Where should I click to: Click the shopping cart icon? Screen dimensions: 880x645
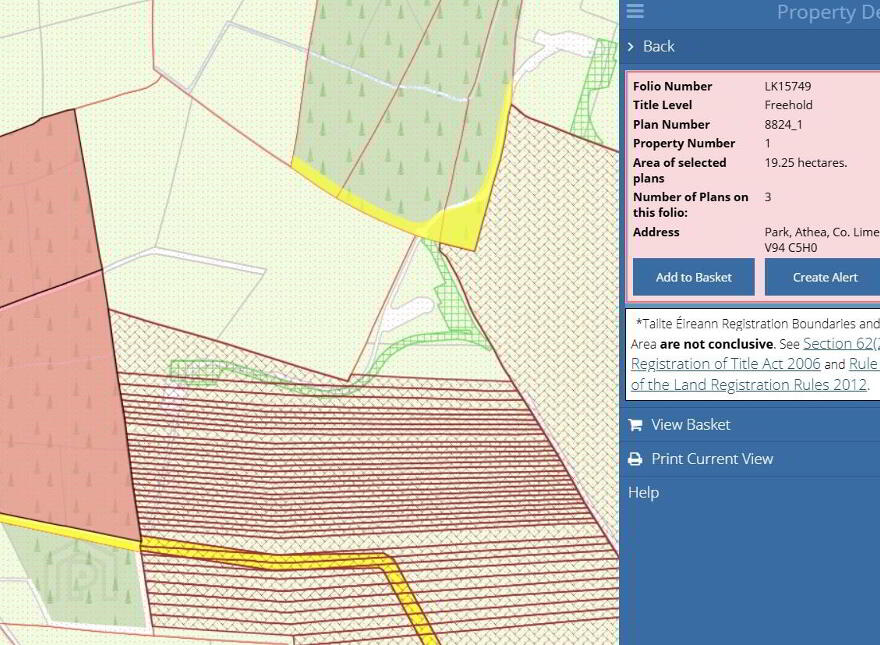635,425
